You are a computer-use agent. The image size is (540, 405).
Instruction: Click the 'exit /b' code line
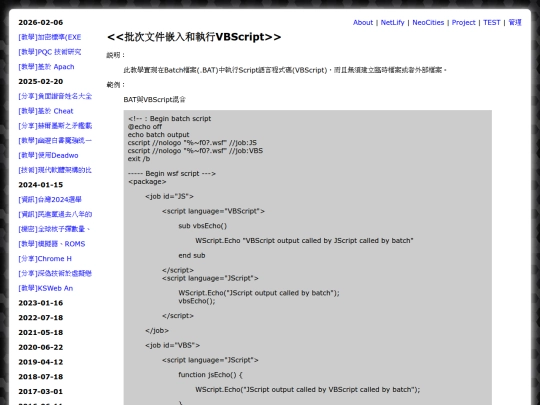(x=139, y=159)
